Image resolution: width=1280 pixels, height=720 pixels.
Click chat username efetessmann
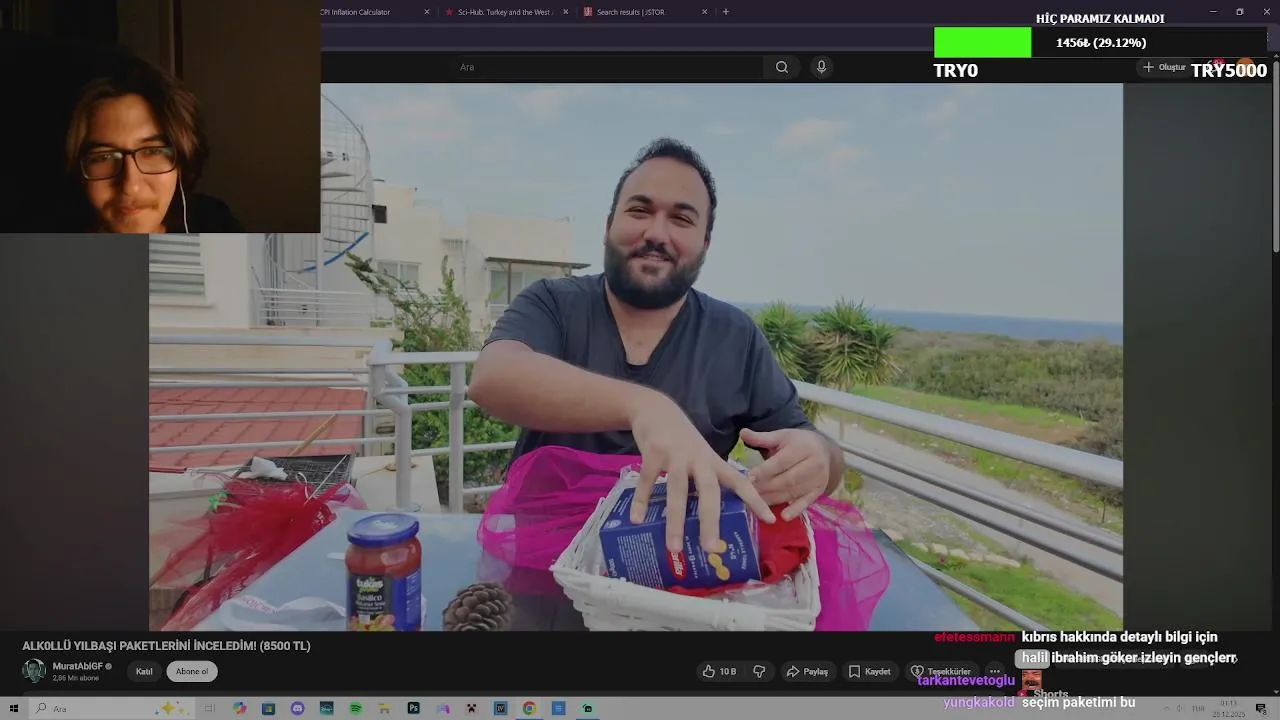974,637
